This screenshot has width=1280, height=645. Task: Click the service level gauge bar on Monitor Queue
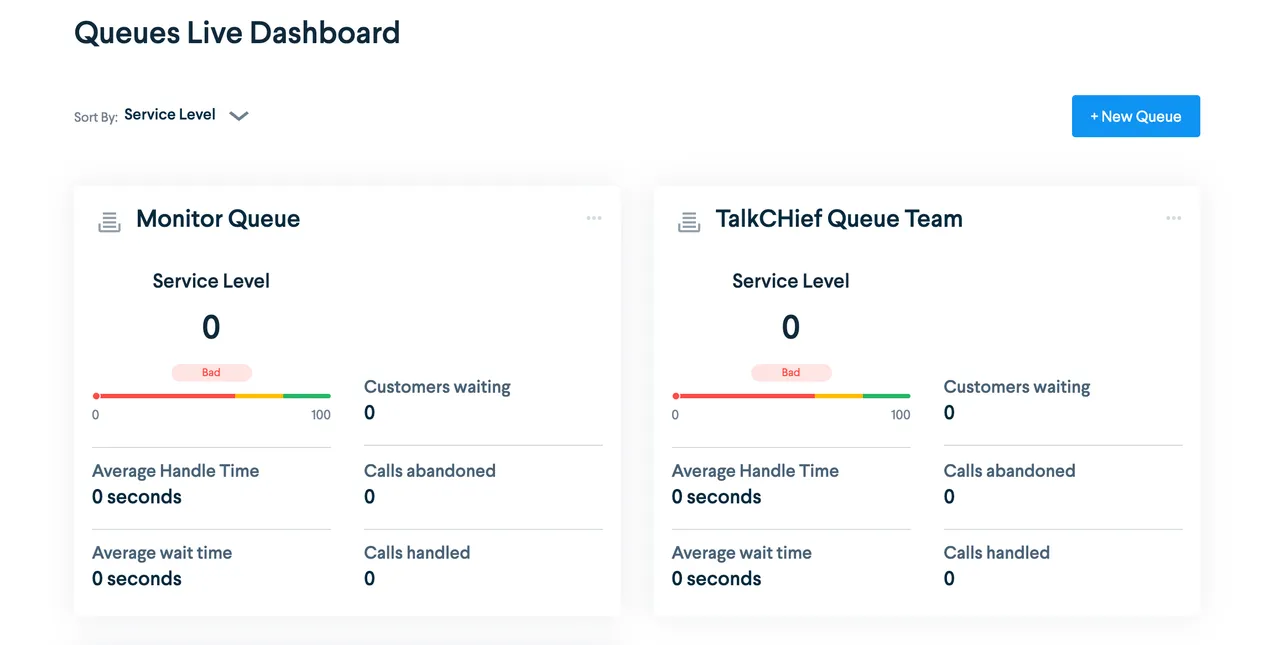[211, 395]
